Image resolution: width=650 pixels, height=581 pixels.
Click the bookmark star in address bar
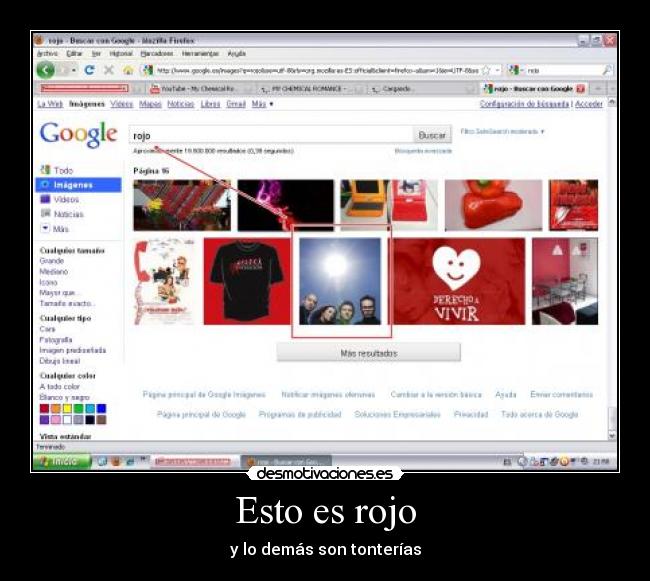pos(486,70)
